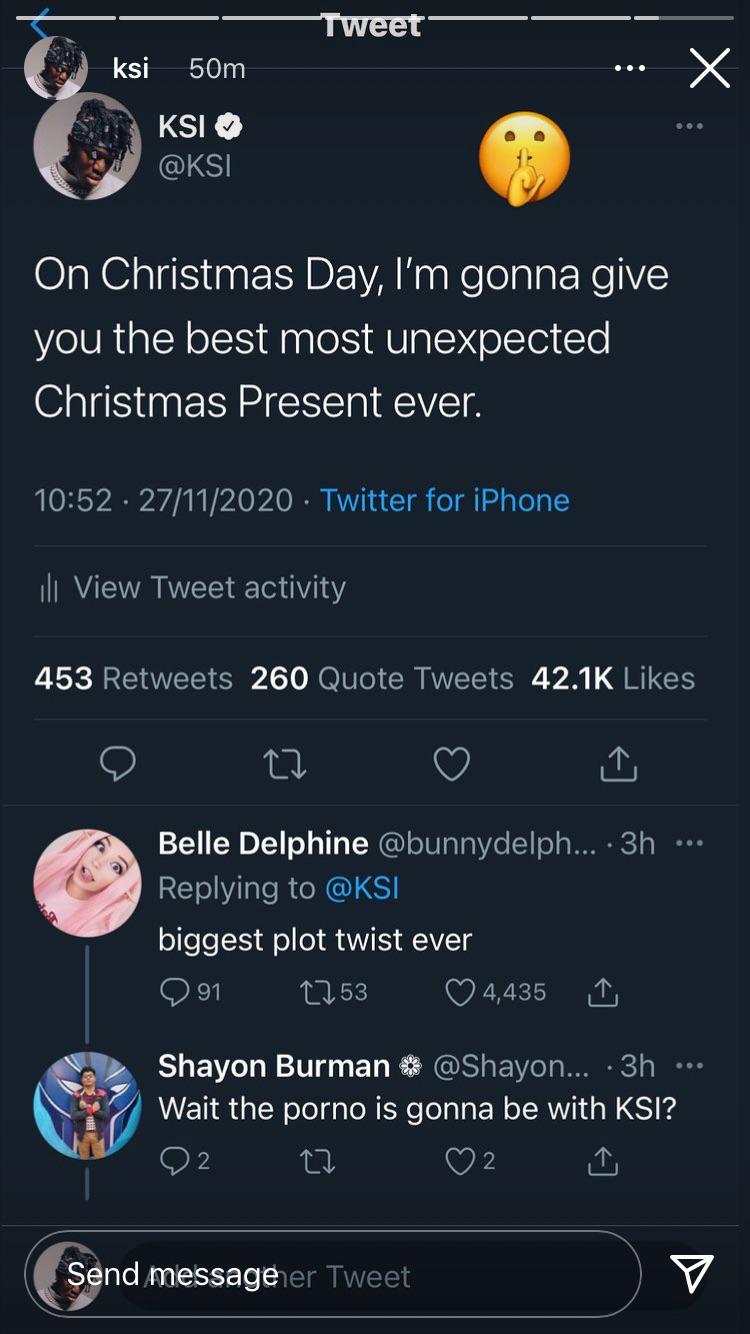This screenshot has height=1334, width=750.
Task: Retweet Belle Delphine's reply
Action: pyautogui.click(x=318, y=992)
